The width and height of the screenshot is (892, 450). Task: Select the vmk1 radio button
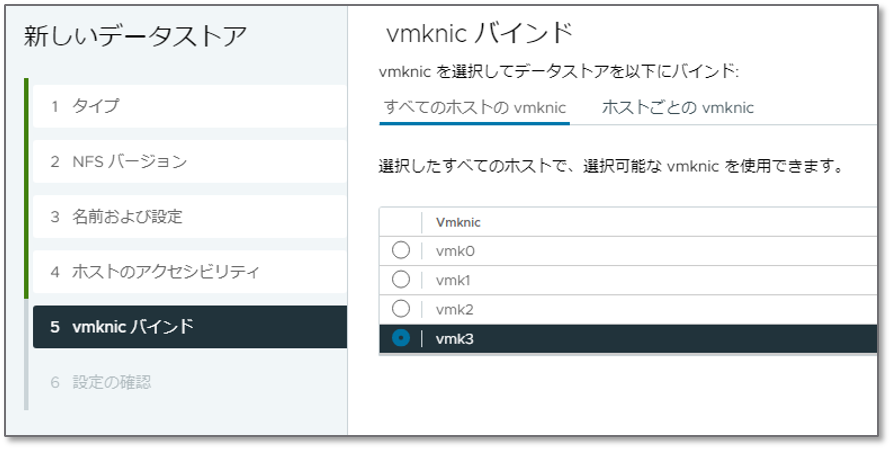401,279
